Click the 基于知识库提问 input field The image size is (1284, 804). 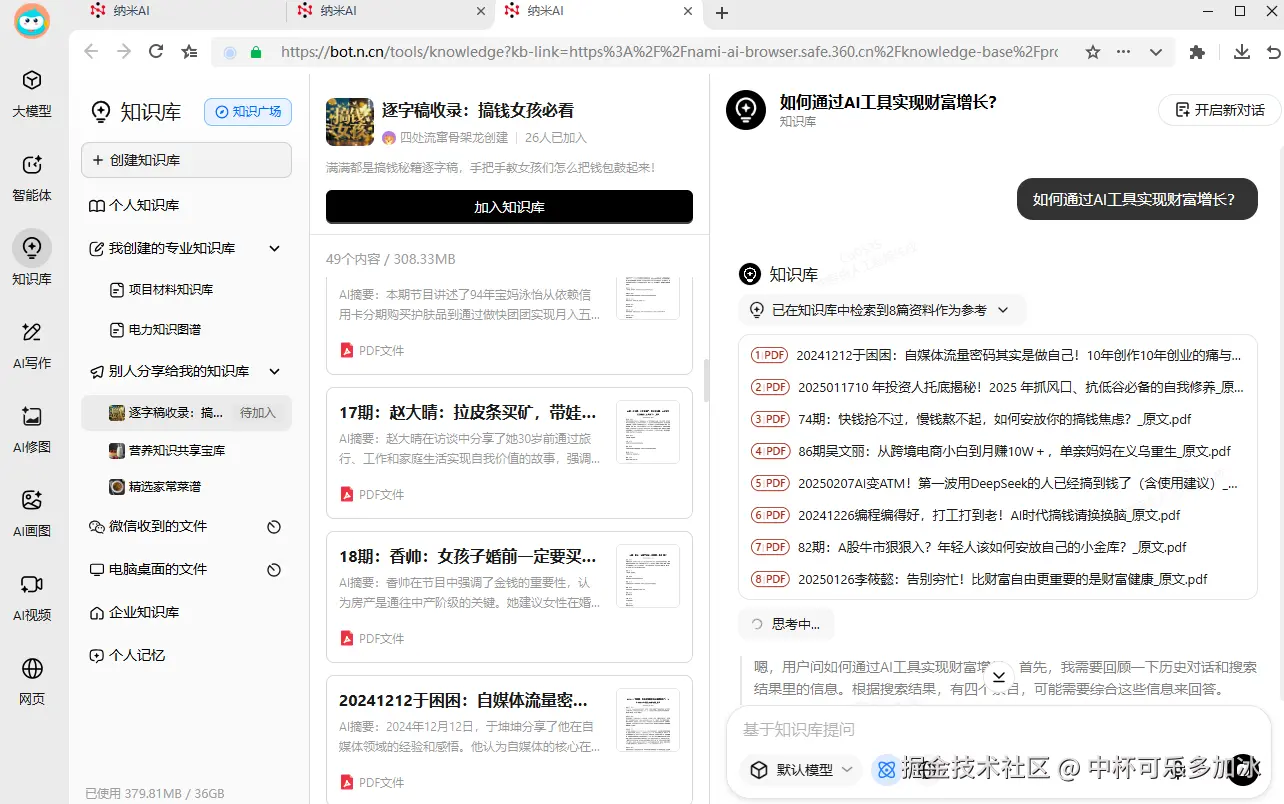pyautogui.click(x=997, y=730)
